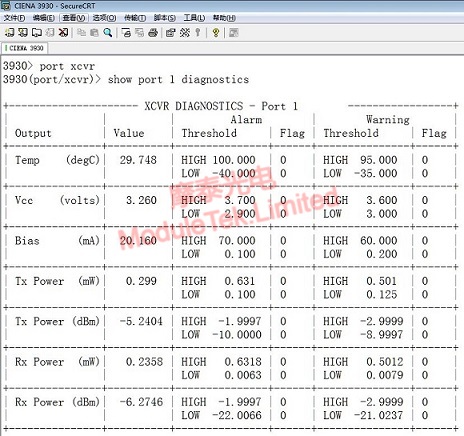Click the Rx Power warning low '0.0079'
The image size is (464, 436).
click(385, 375)
